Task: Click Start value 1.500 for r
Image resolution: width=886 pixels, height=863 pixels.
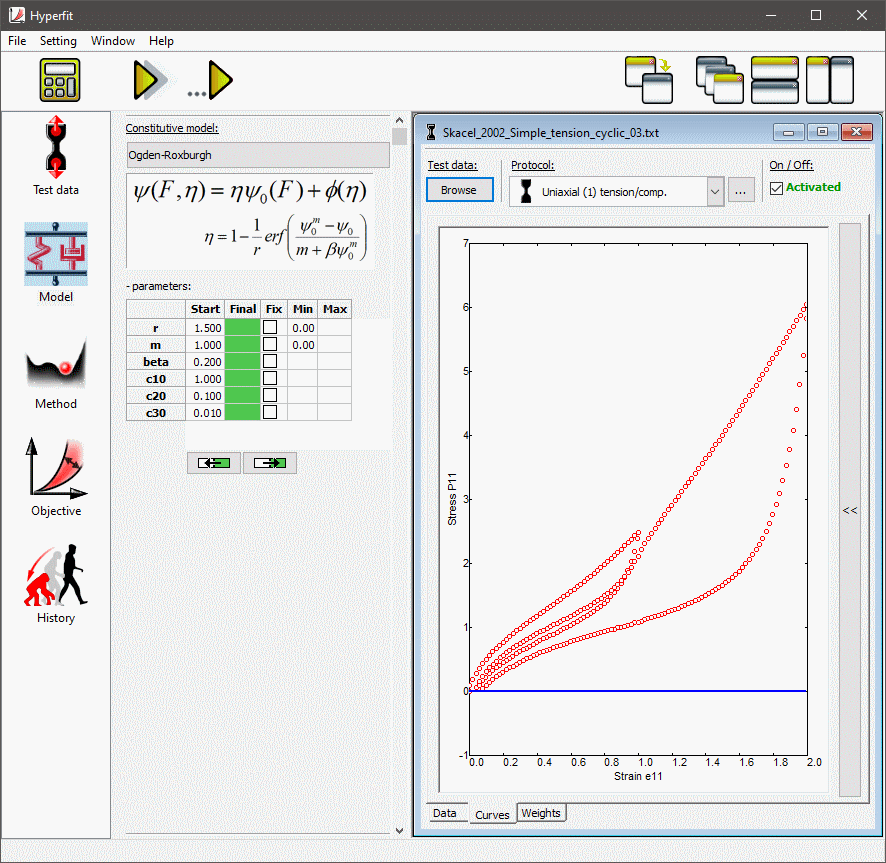Action: (x=205, y=328)
